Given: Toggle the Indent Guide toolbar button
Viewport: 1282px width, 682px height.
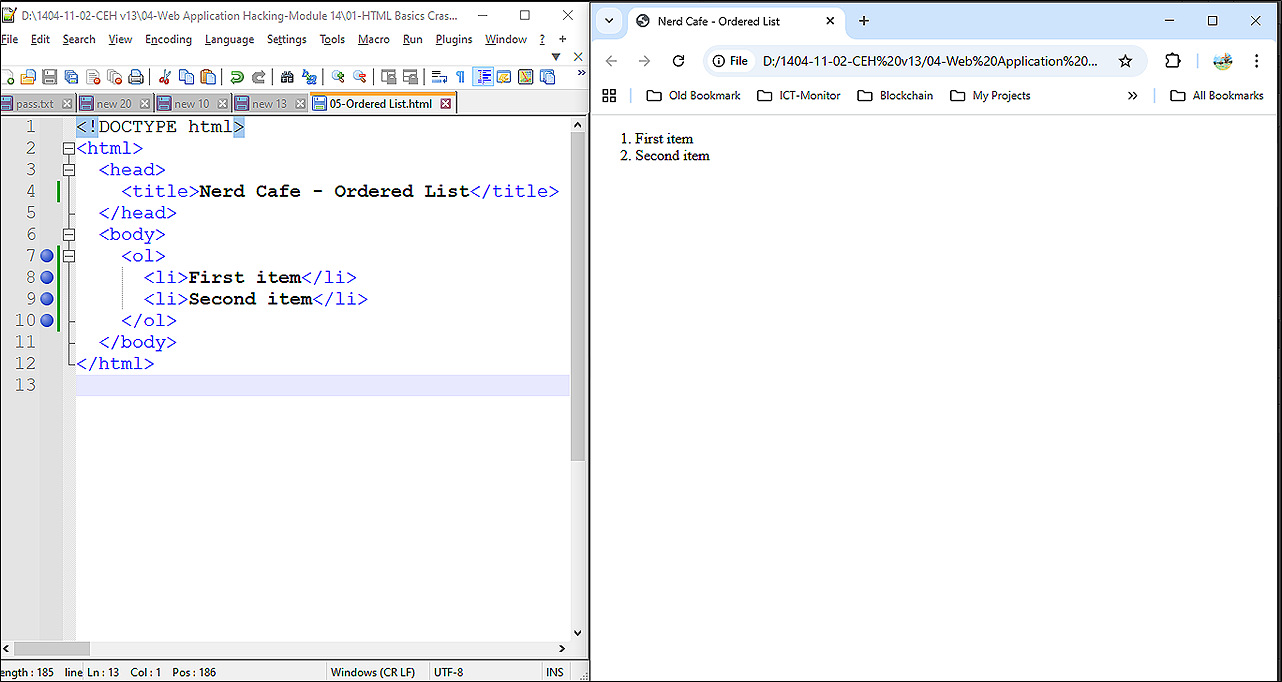Looking at the screenshot, I should coord(482,77).
